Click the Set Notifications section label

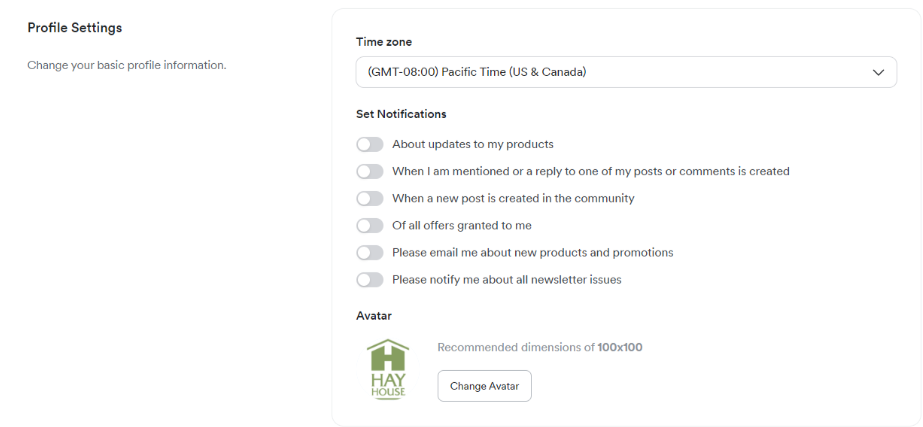tap(401, 114)
